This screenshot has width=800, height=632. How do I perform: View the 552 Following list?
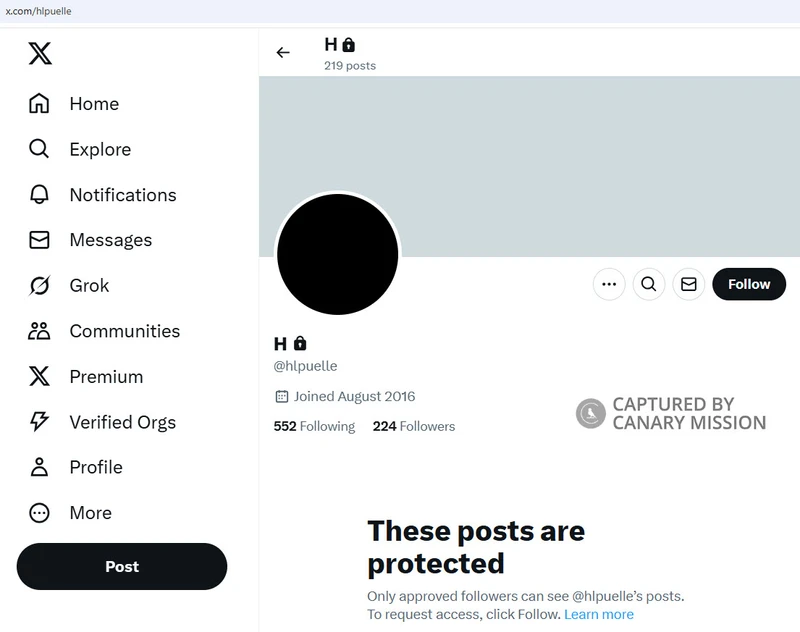[x=314, y=426]
